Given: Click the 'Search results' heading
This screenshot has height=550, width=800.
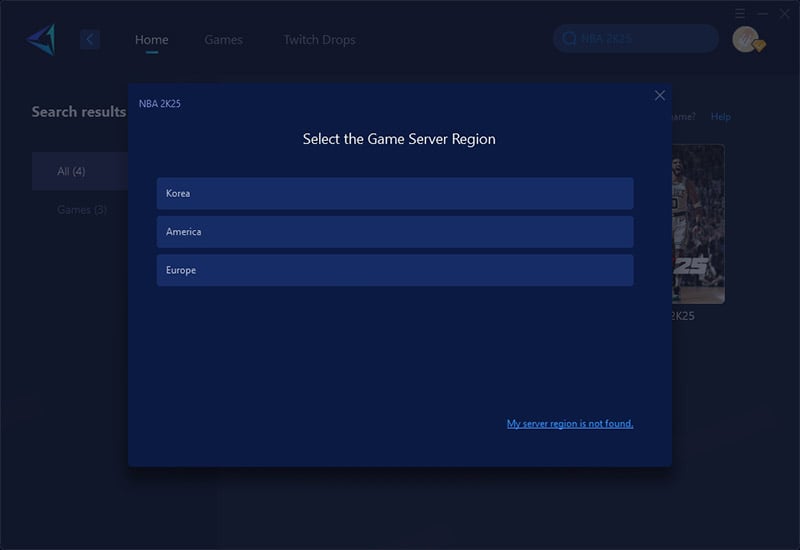Looking at the screenshot, I should (x=79, y=112).
